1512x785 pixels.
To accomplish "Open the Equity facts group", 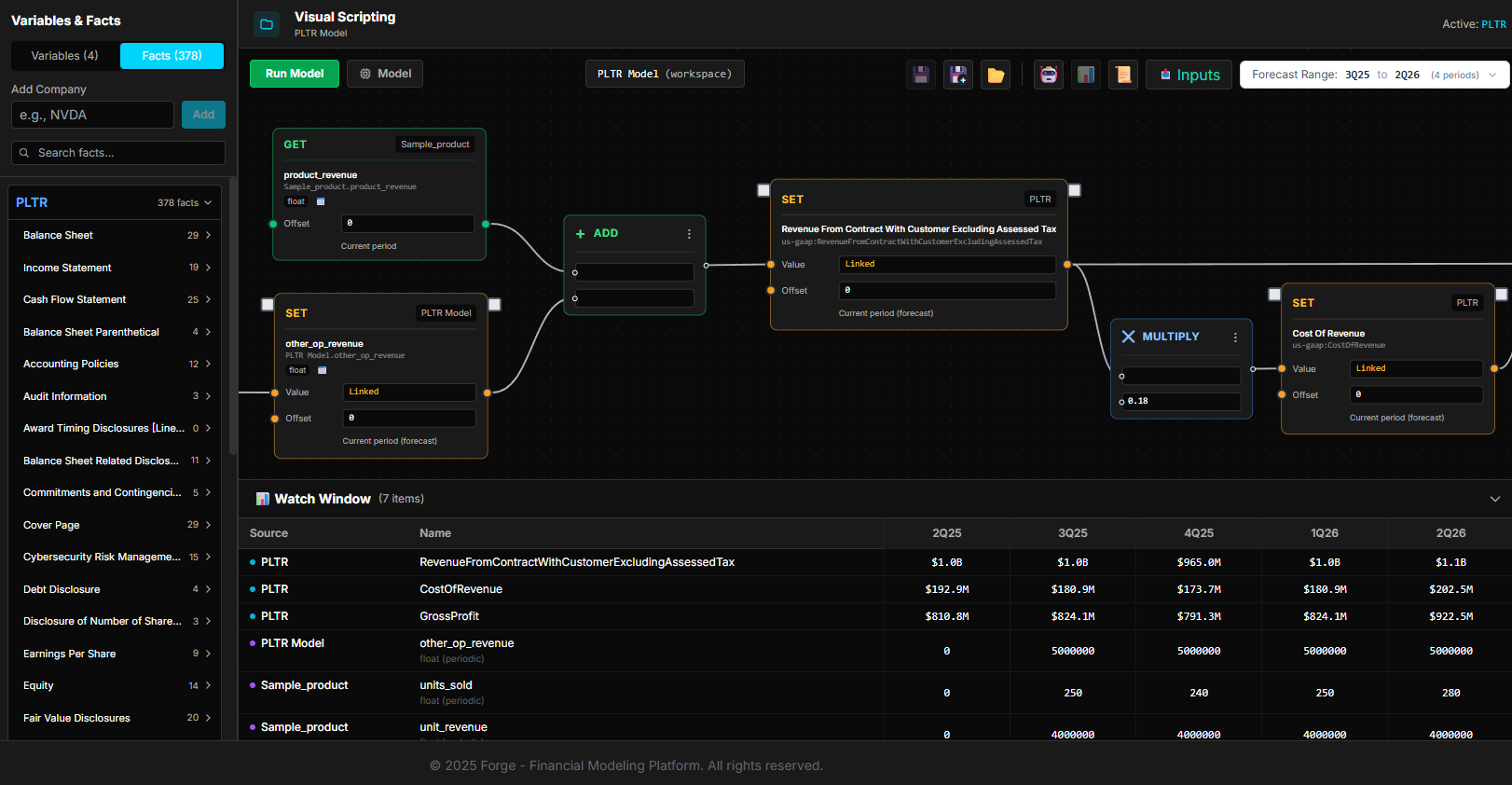I will [114, 685].
